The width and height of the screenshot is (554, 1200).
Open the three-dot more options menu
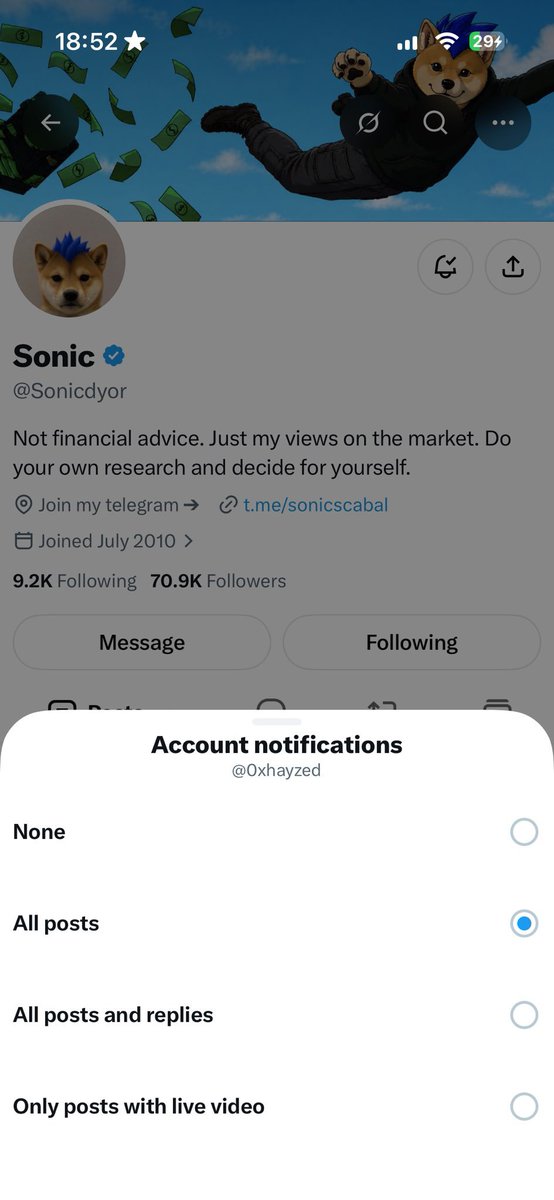pos(503,122)
